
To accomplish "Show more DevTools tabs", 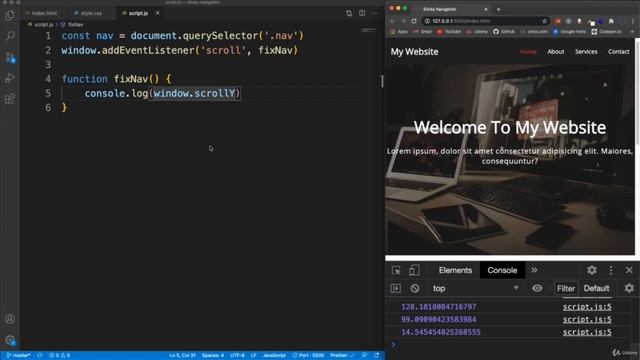I will (x=534, y=270).
